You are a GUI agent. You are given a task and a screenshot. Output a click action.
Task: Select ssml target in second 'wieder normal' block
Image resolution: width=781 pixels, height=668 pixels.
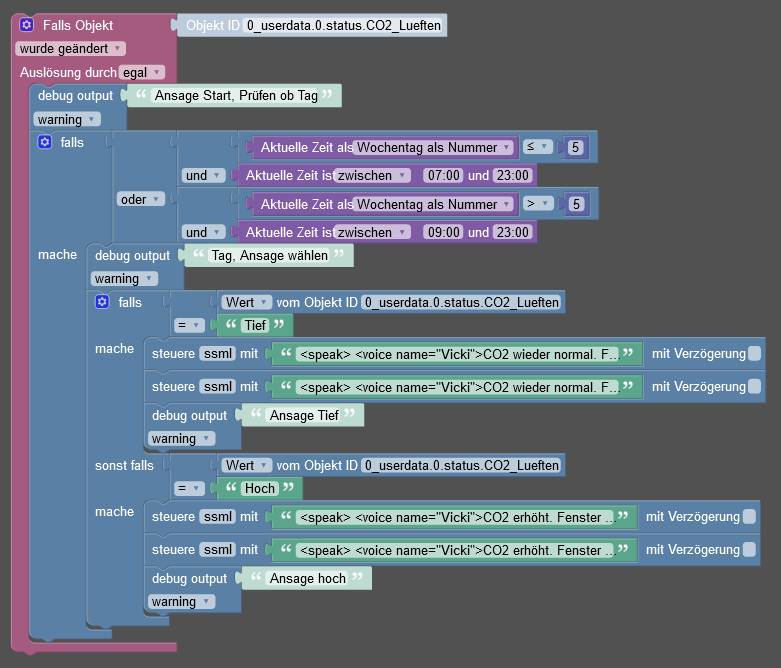(x=218, y=387)
